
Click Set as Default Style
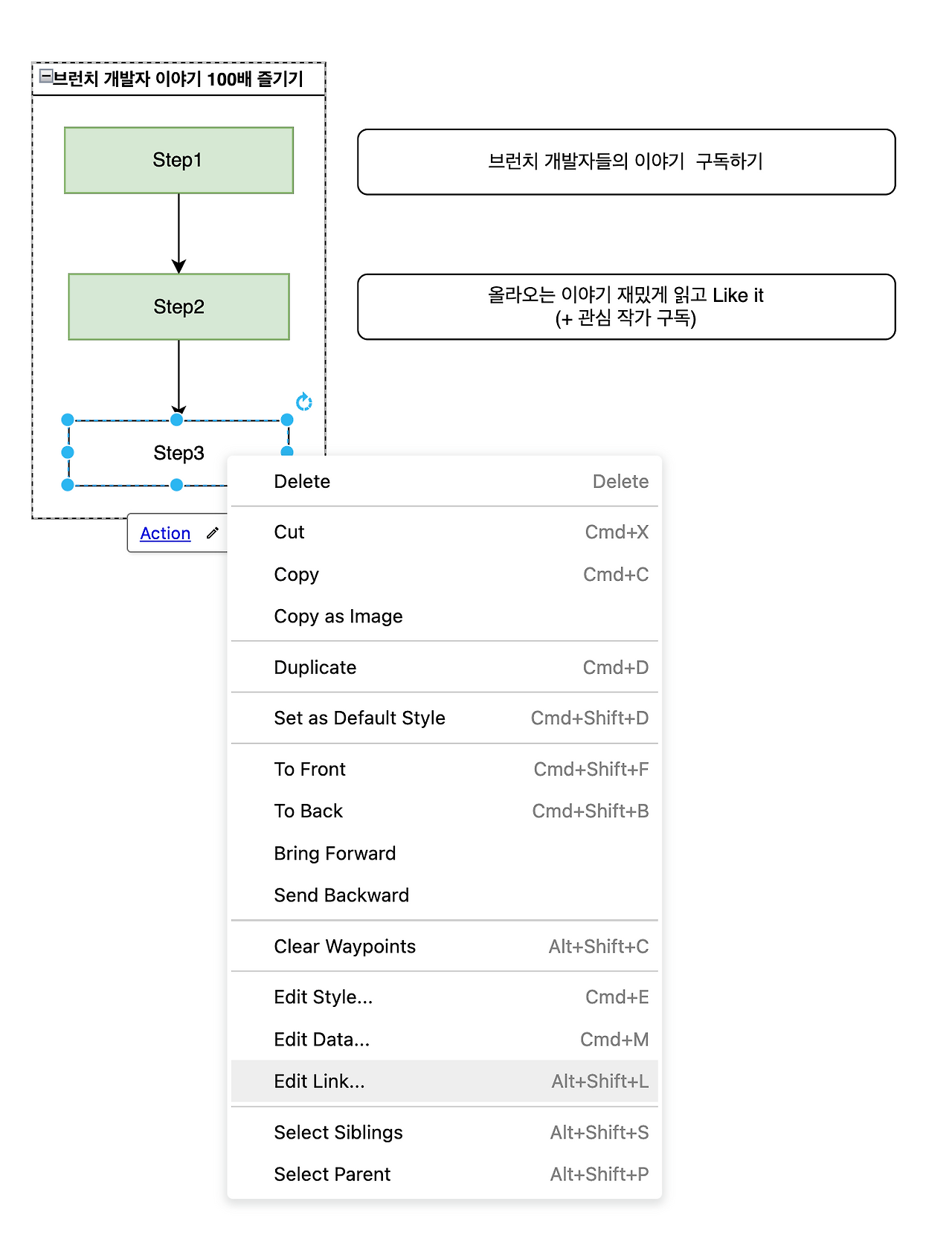tap(359, 718)
